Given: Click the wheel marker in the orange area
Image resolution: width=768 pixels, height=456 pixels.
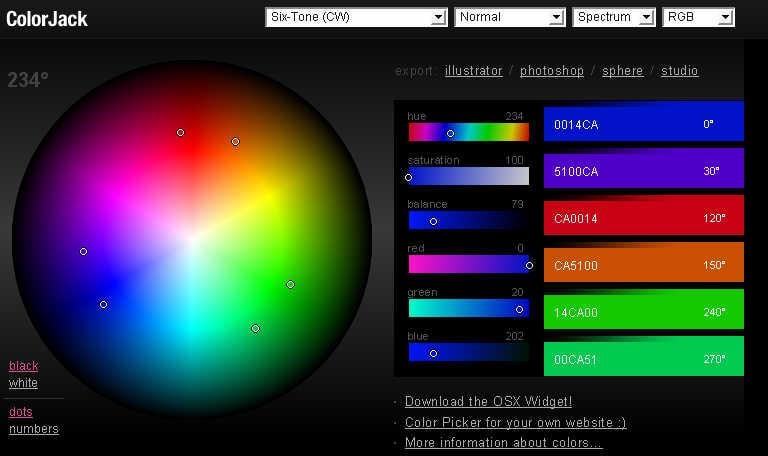Looking at the screenshot, I should (x=236, y=142).
